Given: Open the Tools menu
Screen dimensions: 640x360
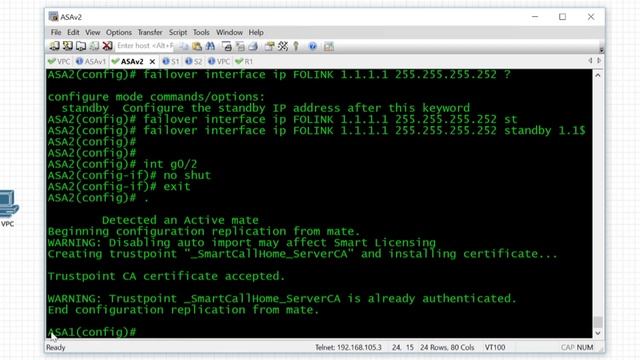Looking at the screenshot, I should tap(201, 32).
